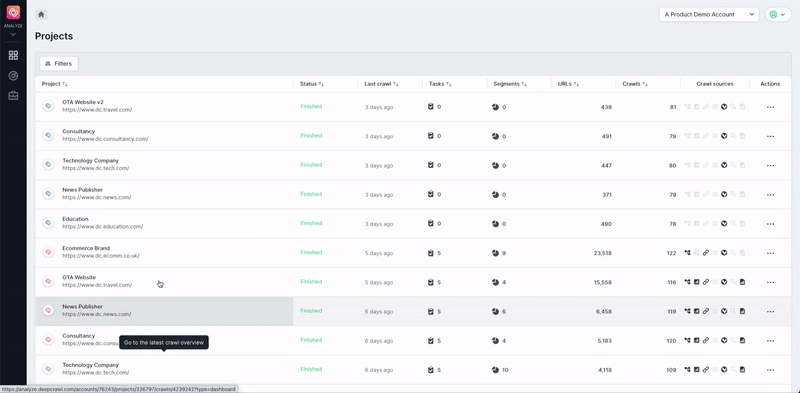Click the web crawl icon in the Education row
This screenshot has height=393, width=800.
coord(724,224)
